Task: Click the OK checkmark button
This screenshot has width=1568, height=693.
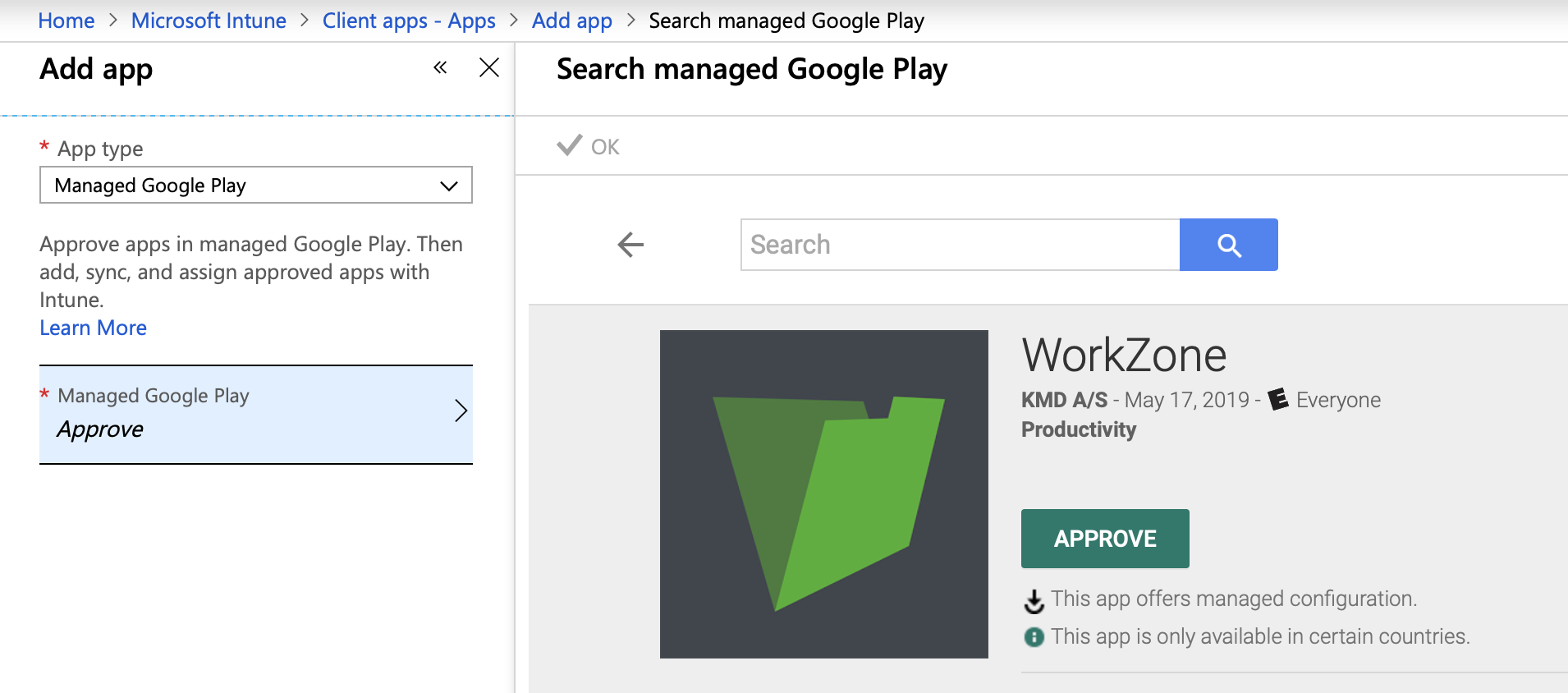Action: click(588, 146)
